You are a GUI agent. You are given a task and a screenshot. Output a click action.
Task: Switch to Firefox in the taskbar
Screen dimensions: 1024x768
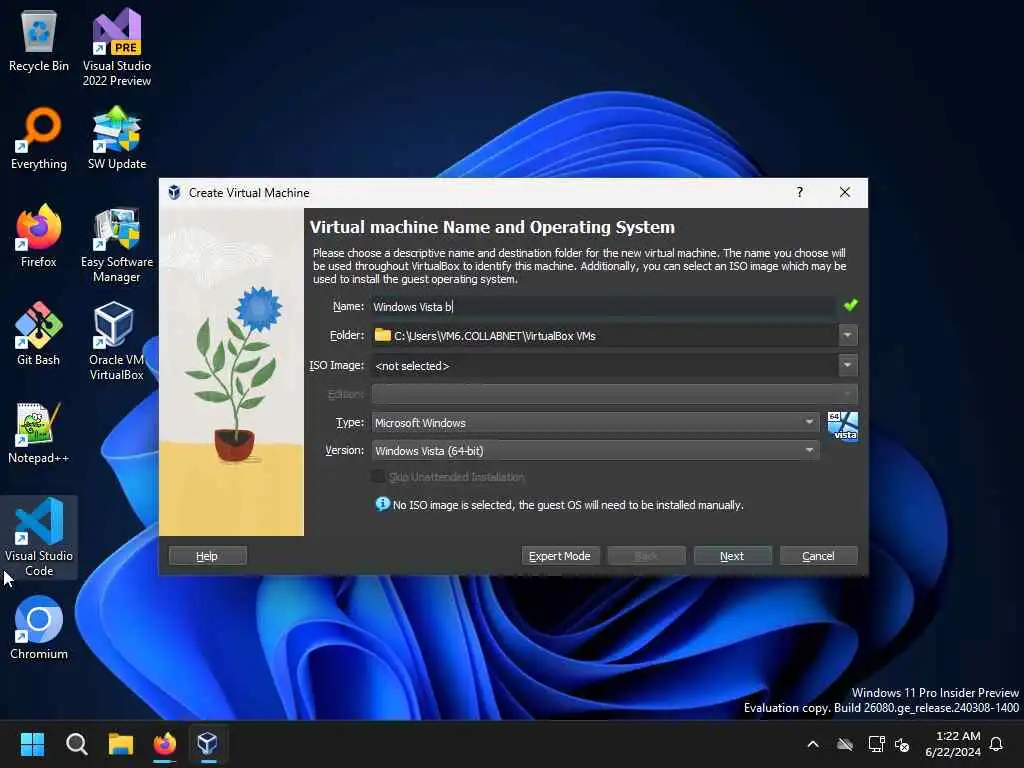pyautogui.click(x=165, y=744)
